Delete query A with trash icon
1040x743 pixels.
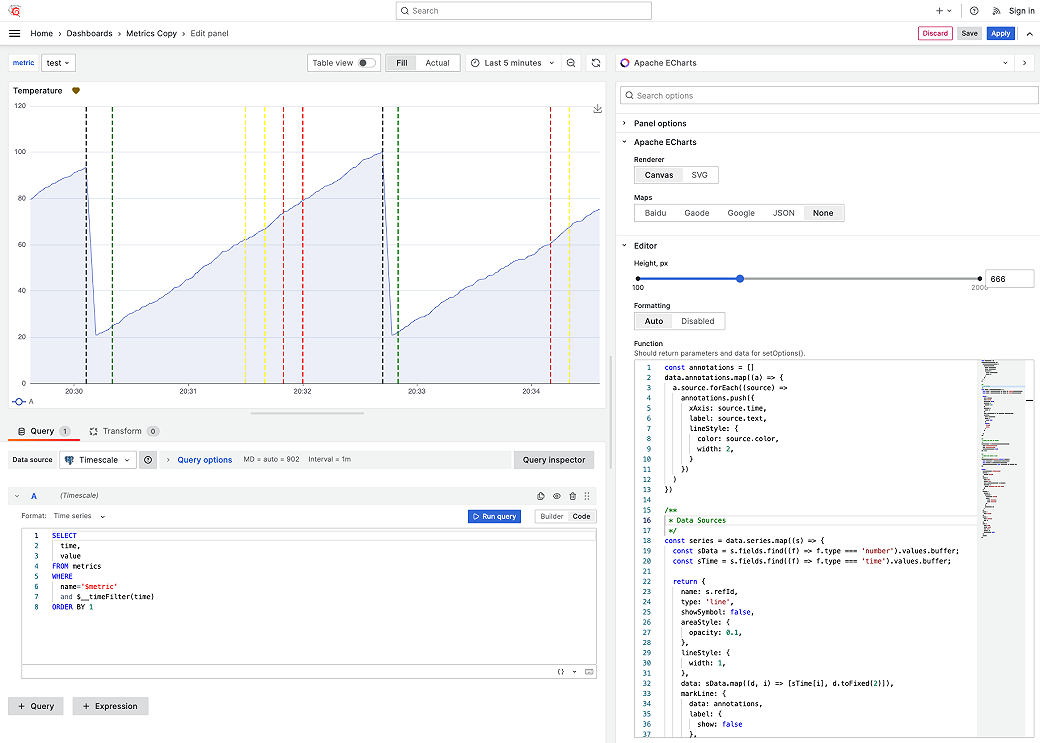click(572, 496)
